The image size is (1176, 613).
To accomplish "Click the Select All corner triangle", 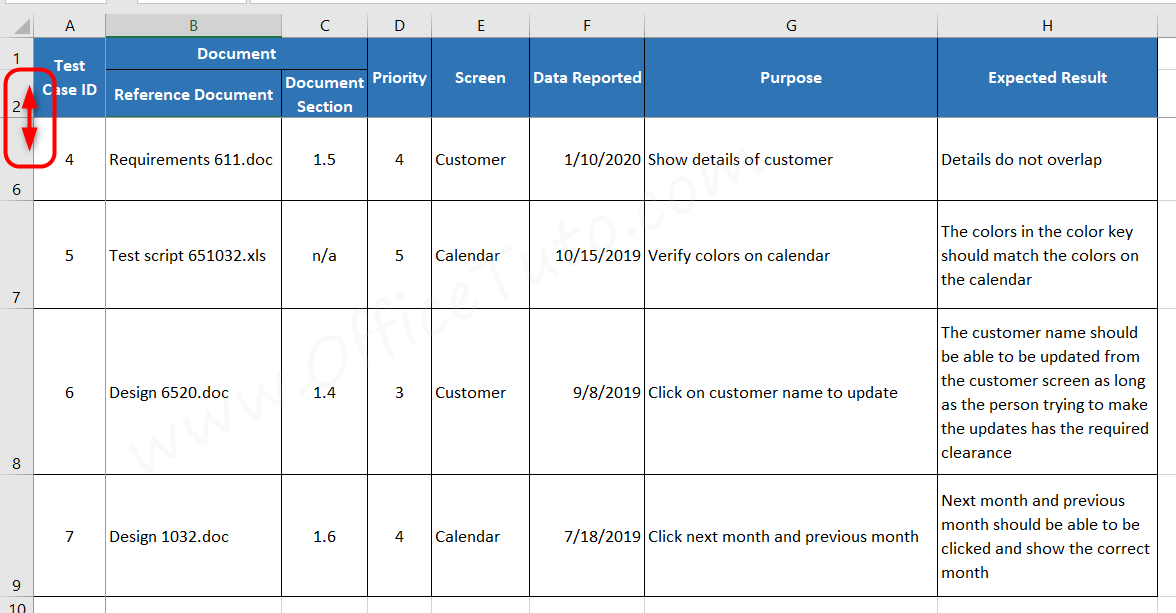I will coord(22,26).
